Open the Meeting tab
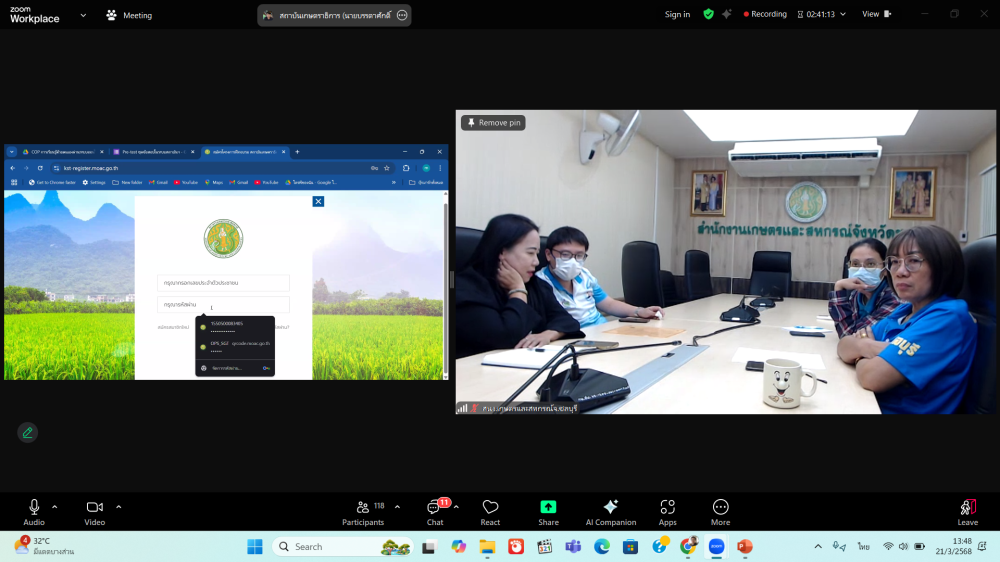 (129, 15)
